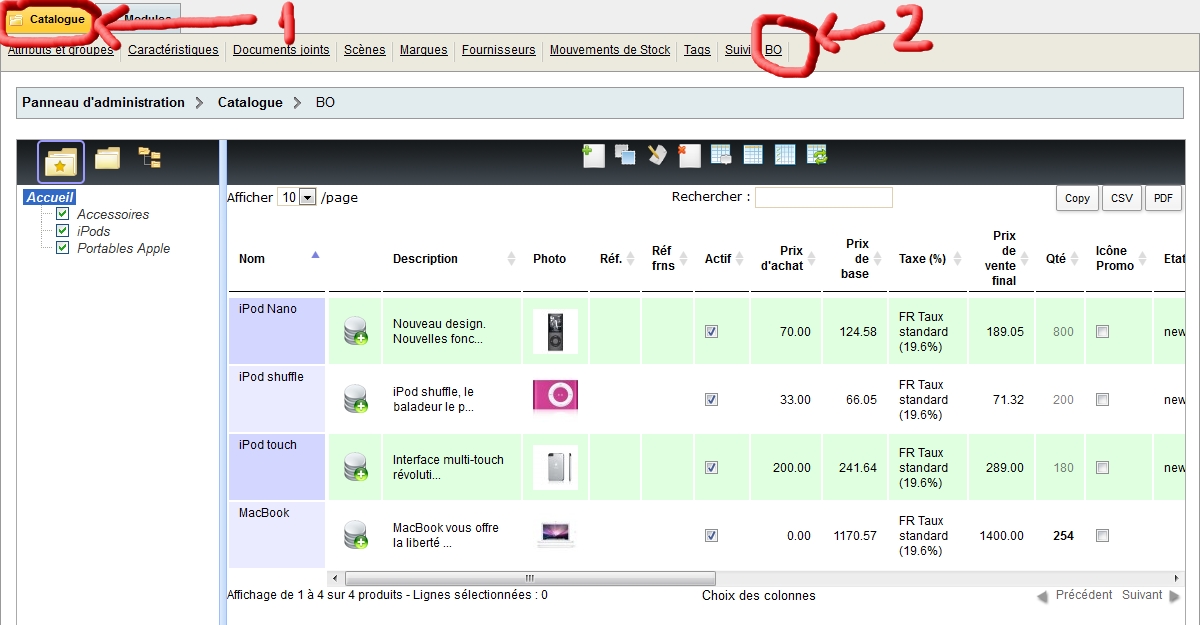Screen dimensions: 1200x625
Task: Open the Catalogue tab
Action: [x=51, y=19]
